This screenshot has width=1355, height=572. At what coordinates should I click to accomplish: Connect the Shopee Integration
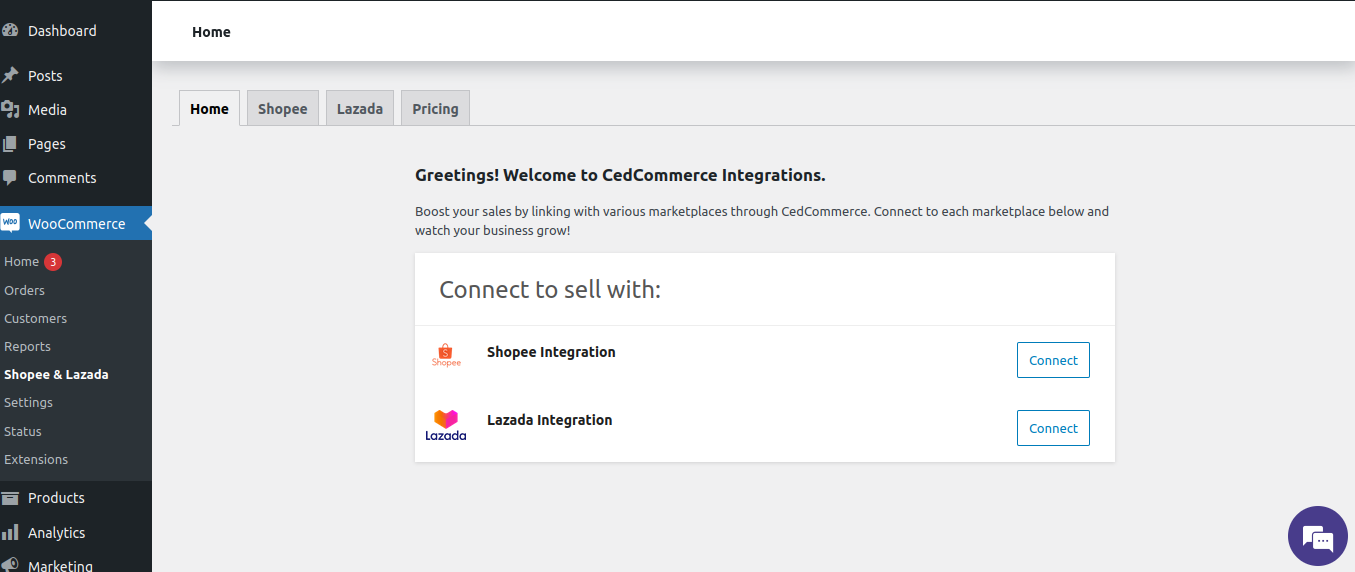[x=1053, y=360]
